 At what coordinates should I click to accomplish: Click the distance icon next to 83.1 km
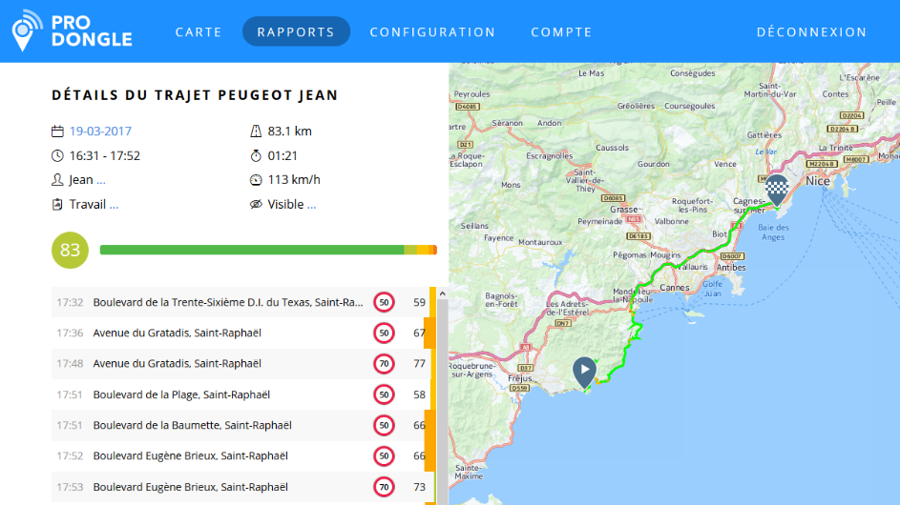click(x=256, y=131)
